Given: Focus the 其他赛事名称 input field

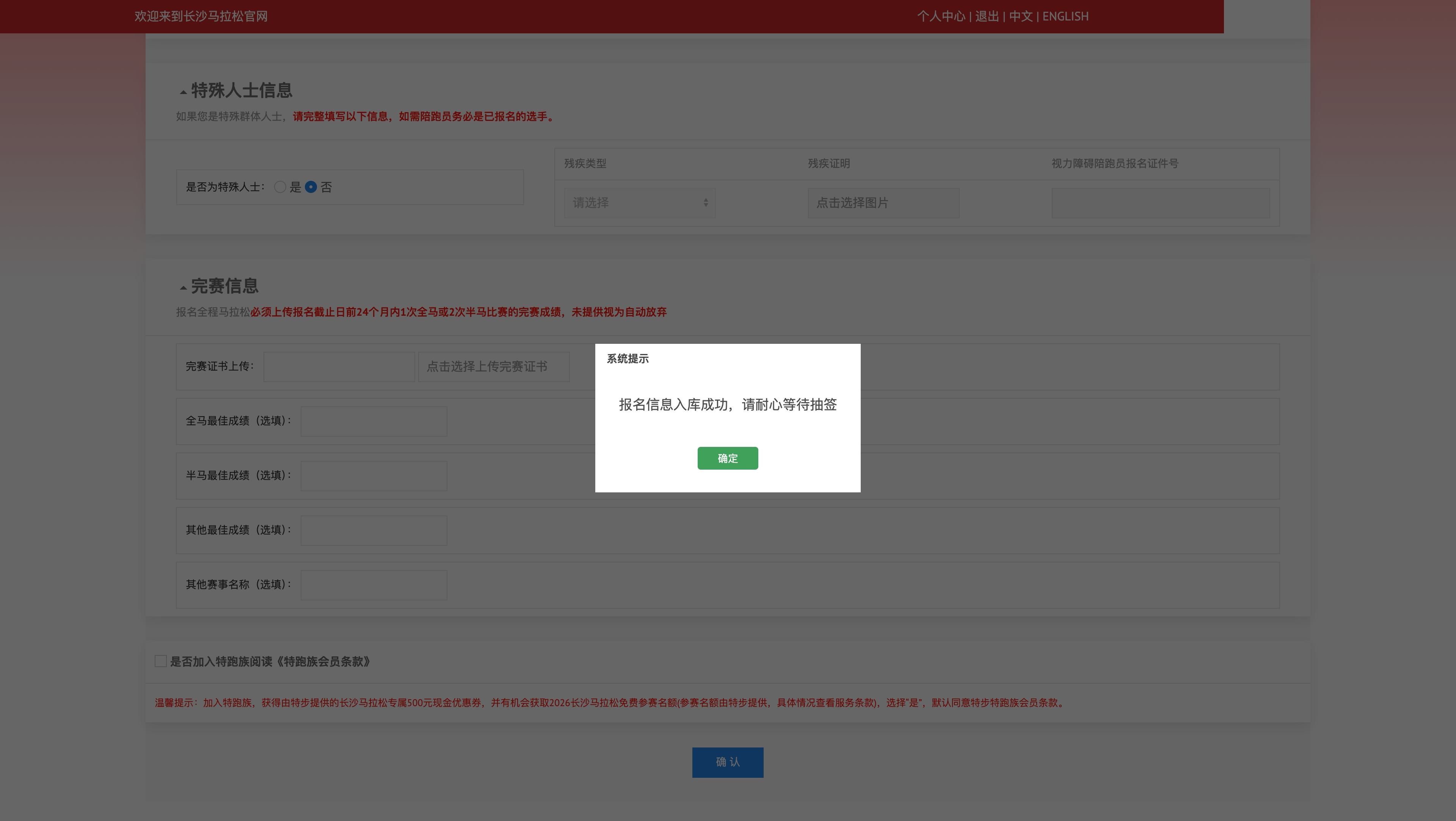Looking at the screenshot, I should pyautogui.click(x=373, y=585).
